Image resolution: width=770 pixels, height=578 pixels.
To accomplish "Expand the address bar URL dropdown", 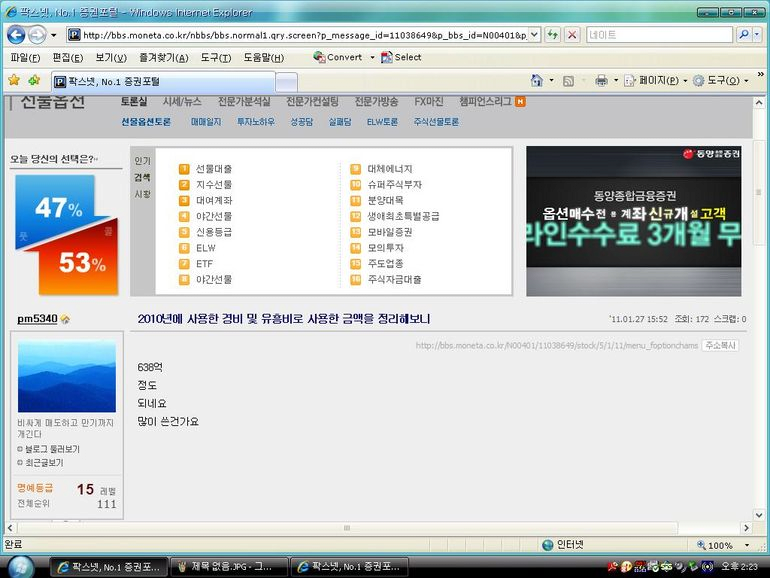I will click(x=534, y=35).
